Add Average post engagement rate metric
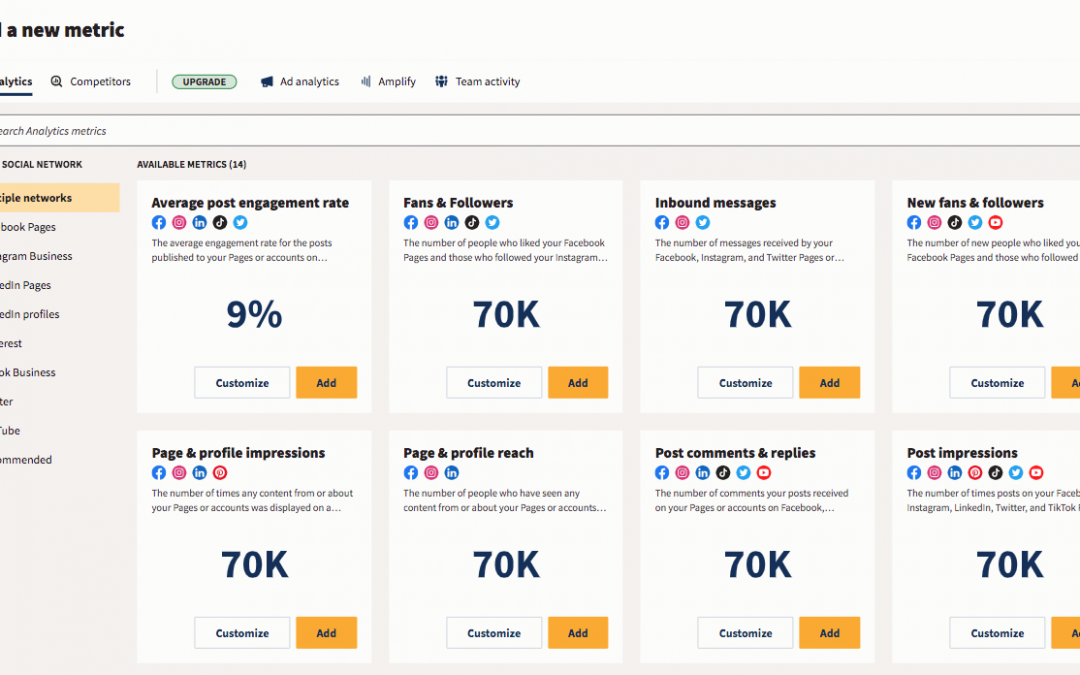 point(326,382)
